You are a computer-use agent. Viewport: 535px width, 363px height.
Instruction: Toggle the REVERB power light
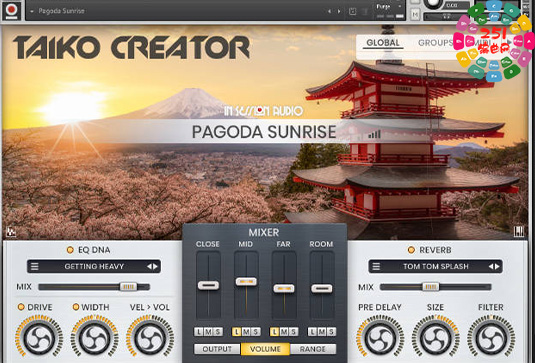(411, 250)
